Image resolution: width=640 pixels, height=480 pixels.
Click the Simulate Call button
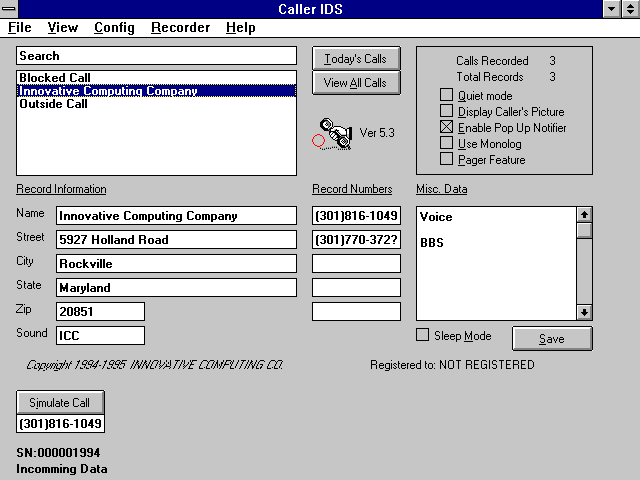coord(60,403)
